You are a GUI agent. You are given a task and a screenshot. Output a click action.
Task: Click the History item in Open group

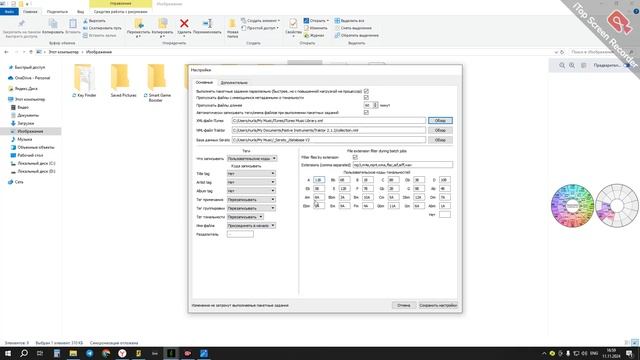[x=314, y=36]
